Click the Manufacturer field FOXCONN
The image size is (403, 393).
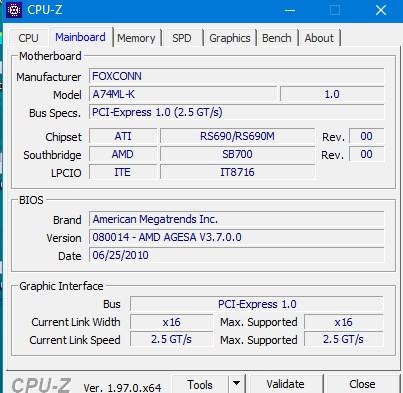point(236,76)
